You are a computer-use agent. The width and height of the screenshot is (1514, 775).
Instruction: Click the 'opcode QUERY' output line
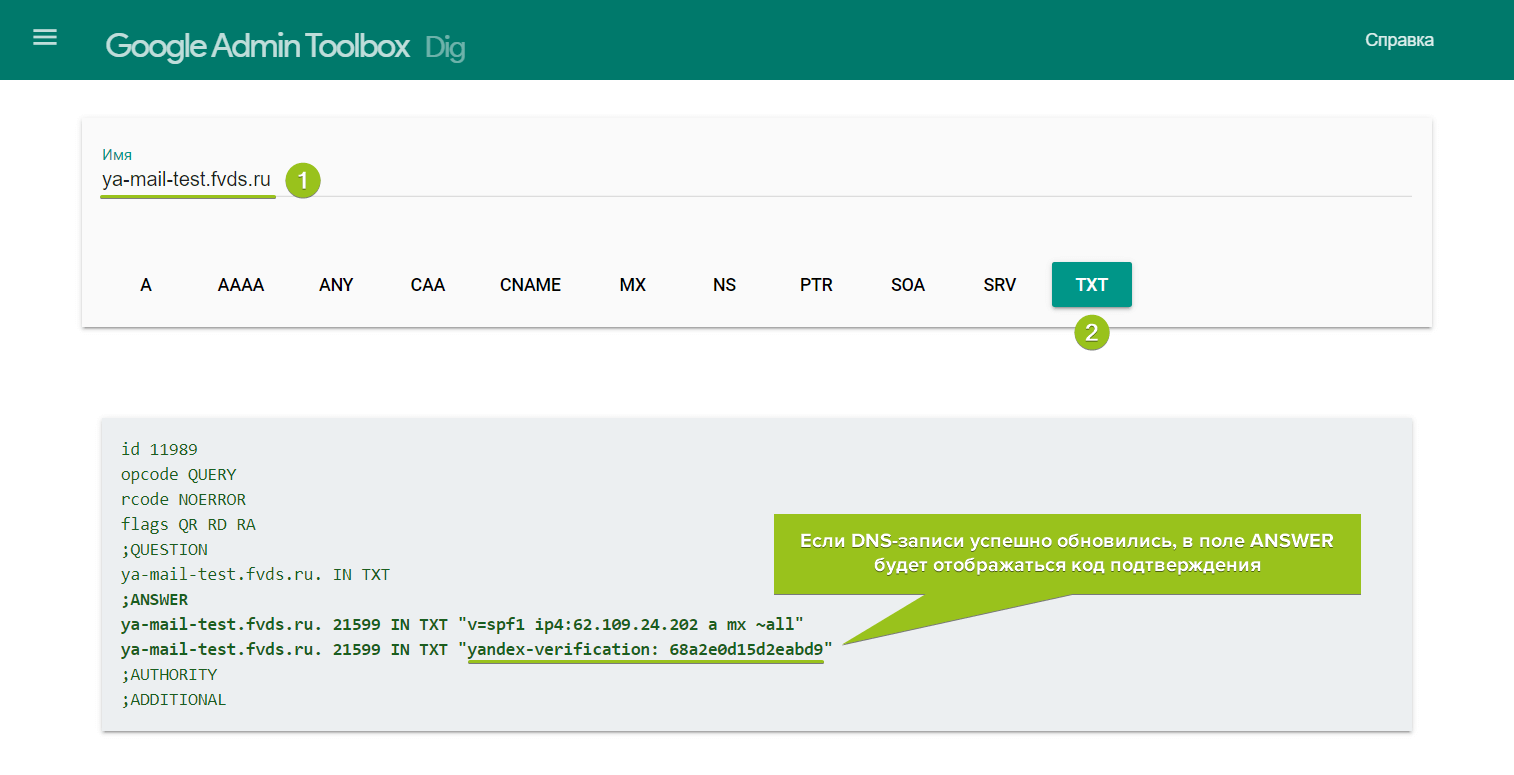point(179,475)
